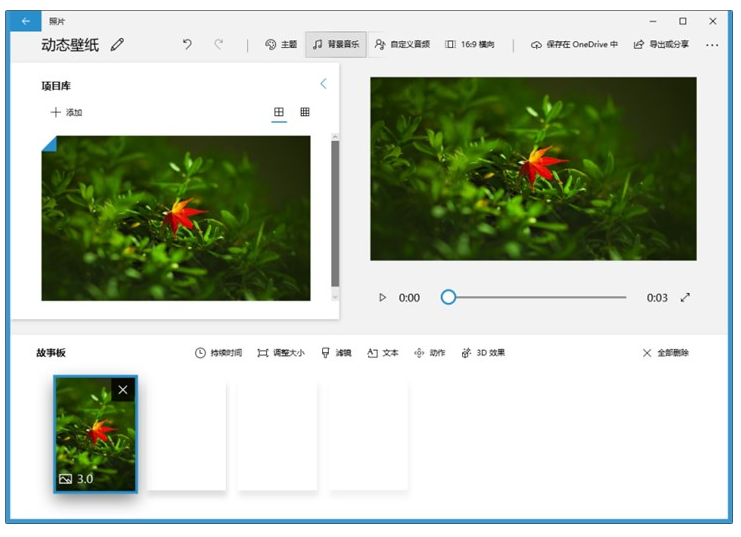Open 滤镜 filters for the clip
This screenshot has width=741, height=537.
tap(336, 353)
